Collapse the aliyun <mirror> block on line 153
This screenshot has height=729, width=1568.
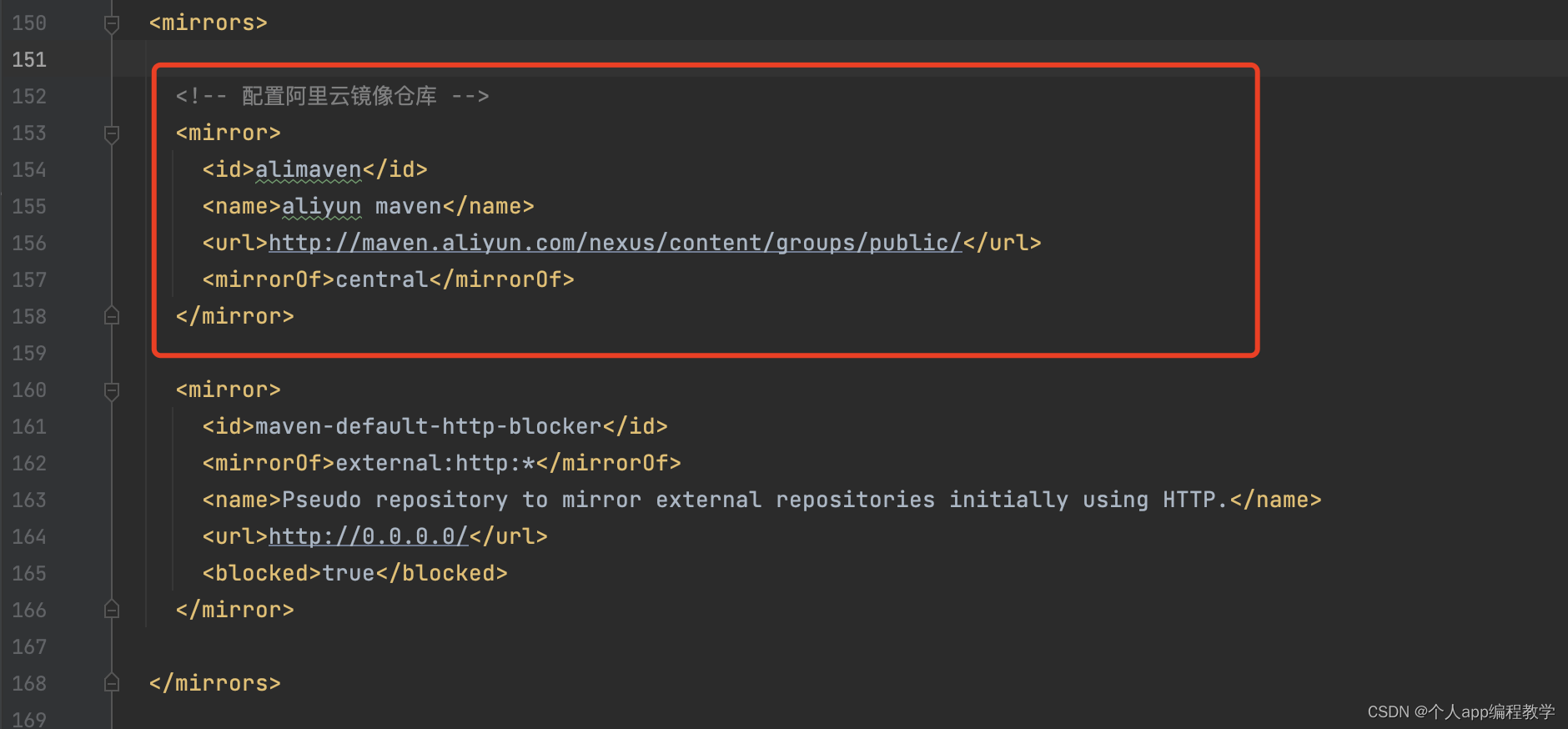coord(112,133)
